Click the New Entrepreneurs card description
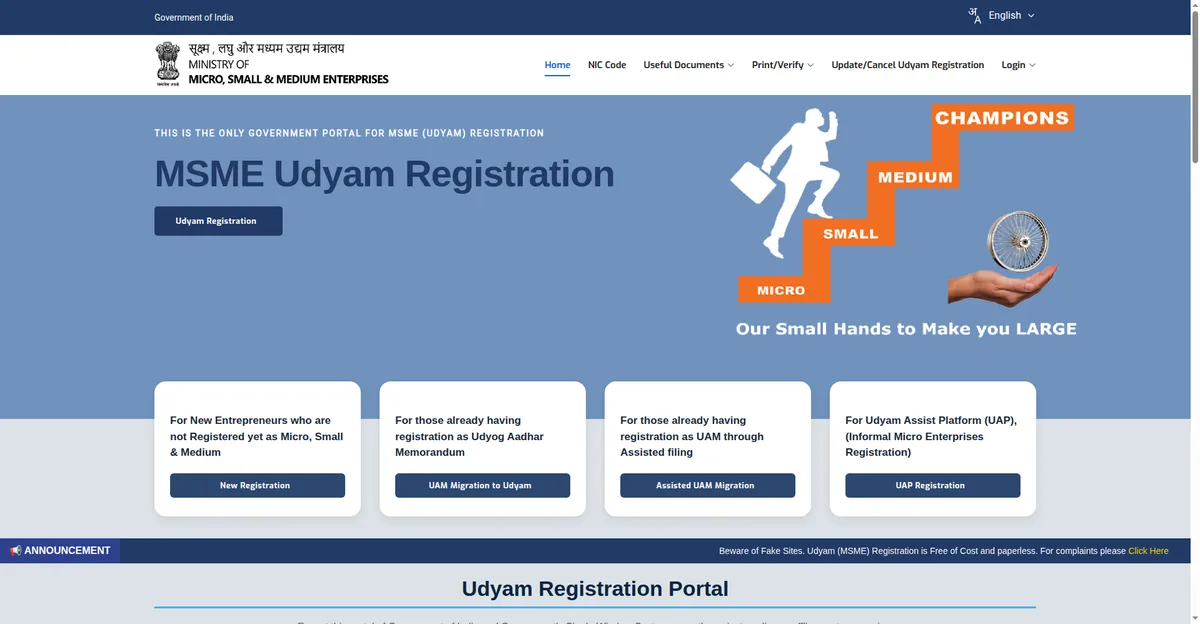This screenshot has height=624, width=1200. (257, 436)
